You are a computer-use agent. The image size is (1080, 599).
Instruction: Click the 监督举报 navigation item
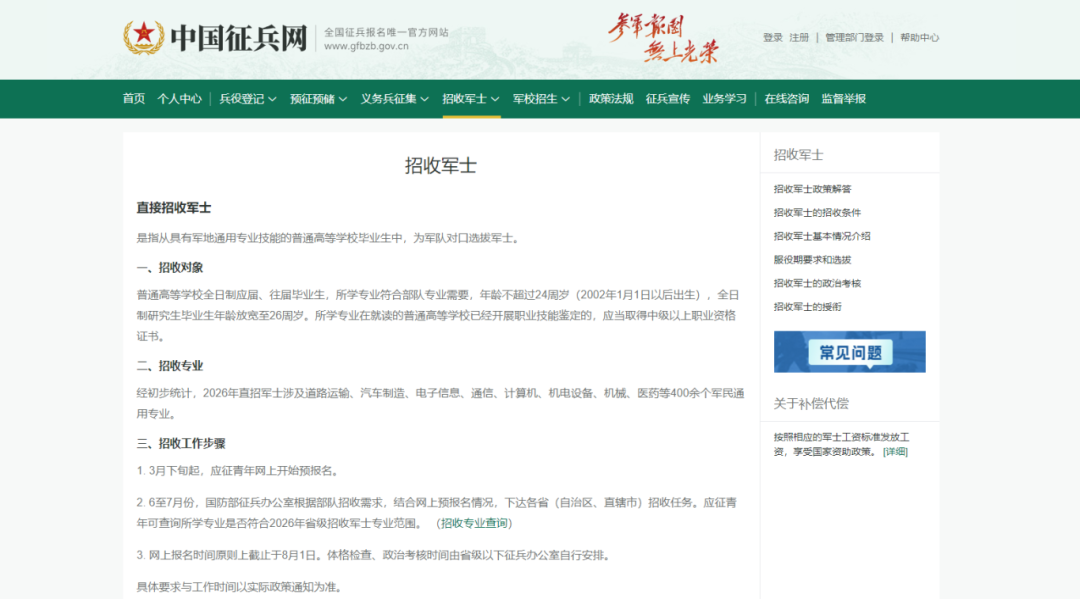844,99
